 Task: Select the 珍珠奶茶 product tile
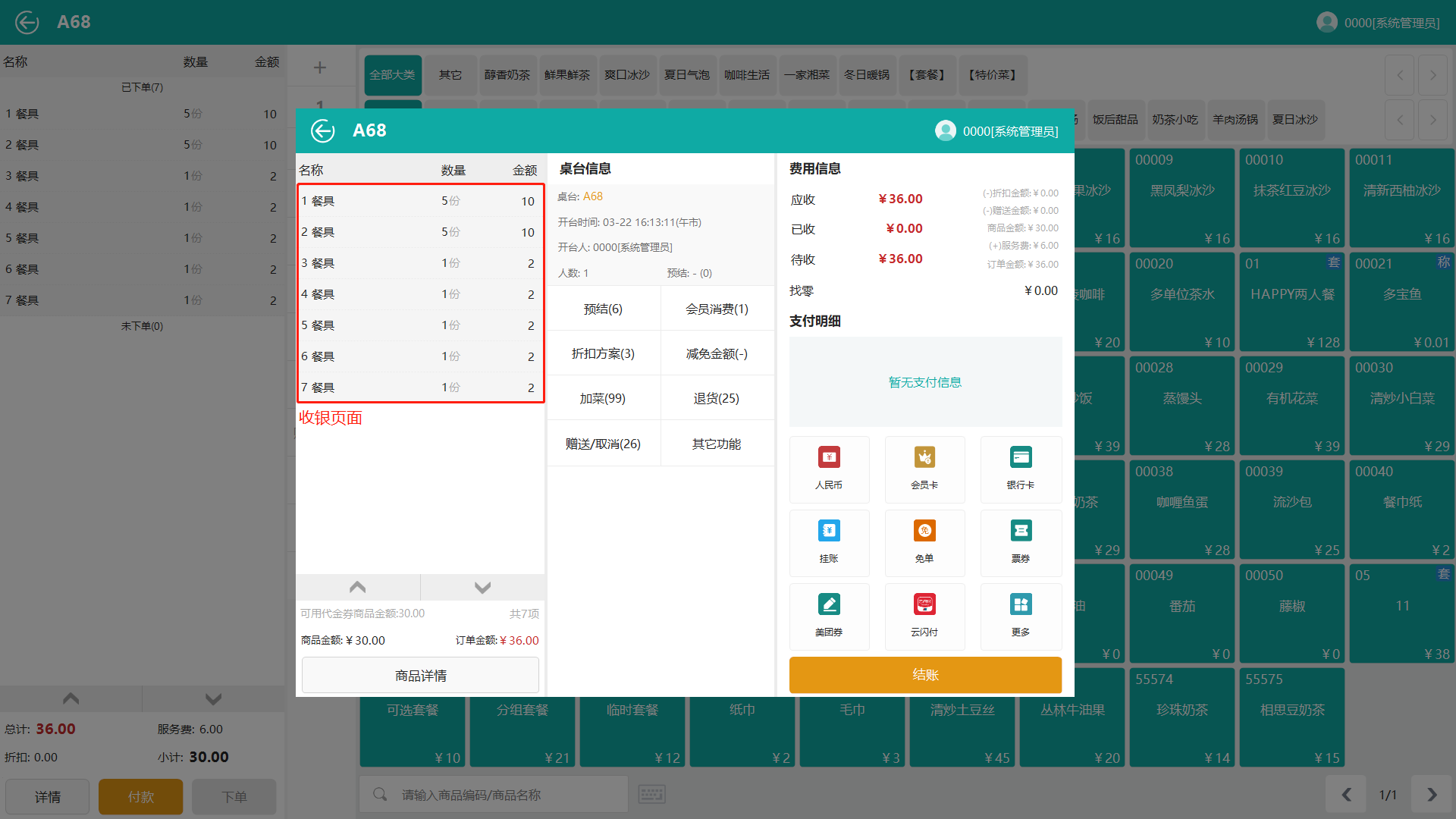coord(1182,718)
